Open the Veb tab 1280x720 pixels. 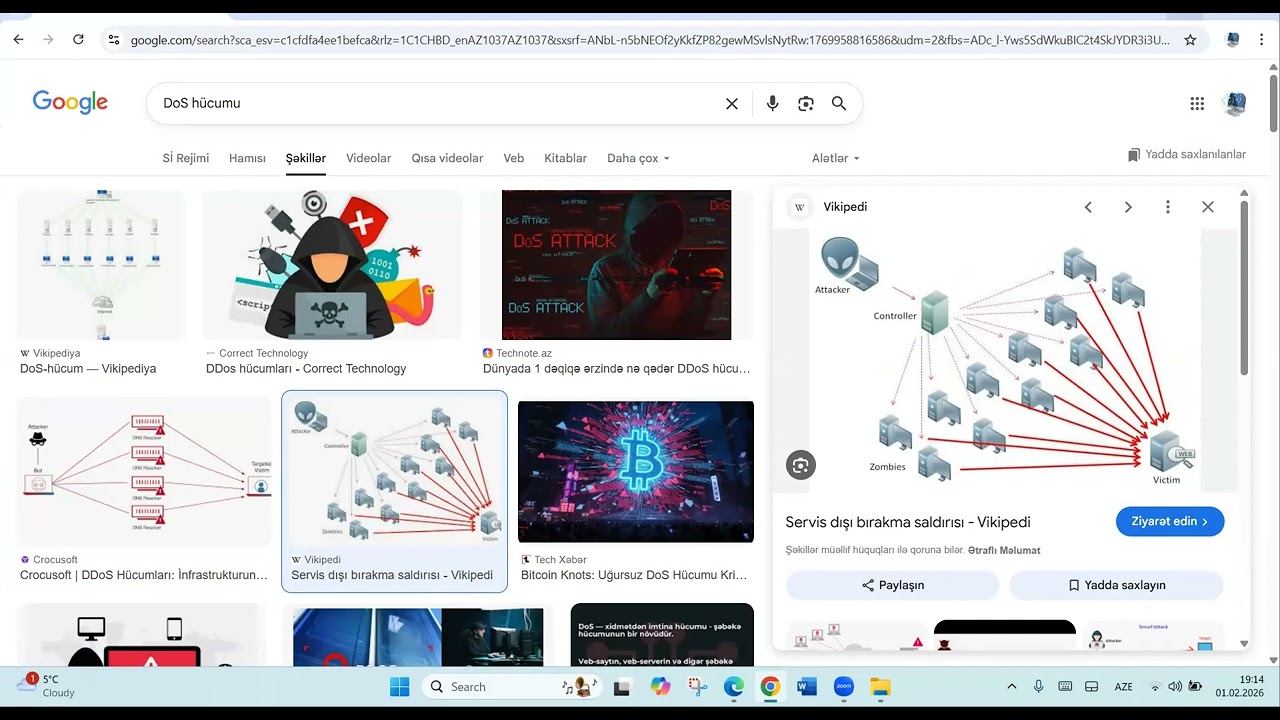514,158
